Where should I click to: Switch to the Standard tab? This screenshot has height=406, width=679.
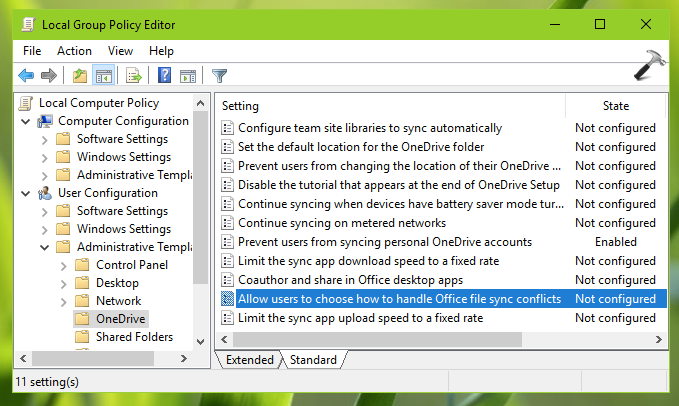[313, 360]
